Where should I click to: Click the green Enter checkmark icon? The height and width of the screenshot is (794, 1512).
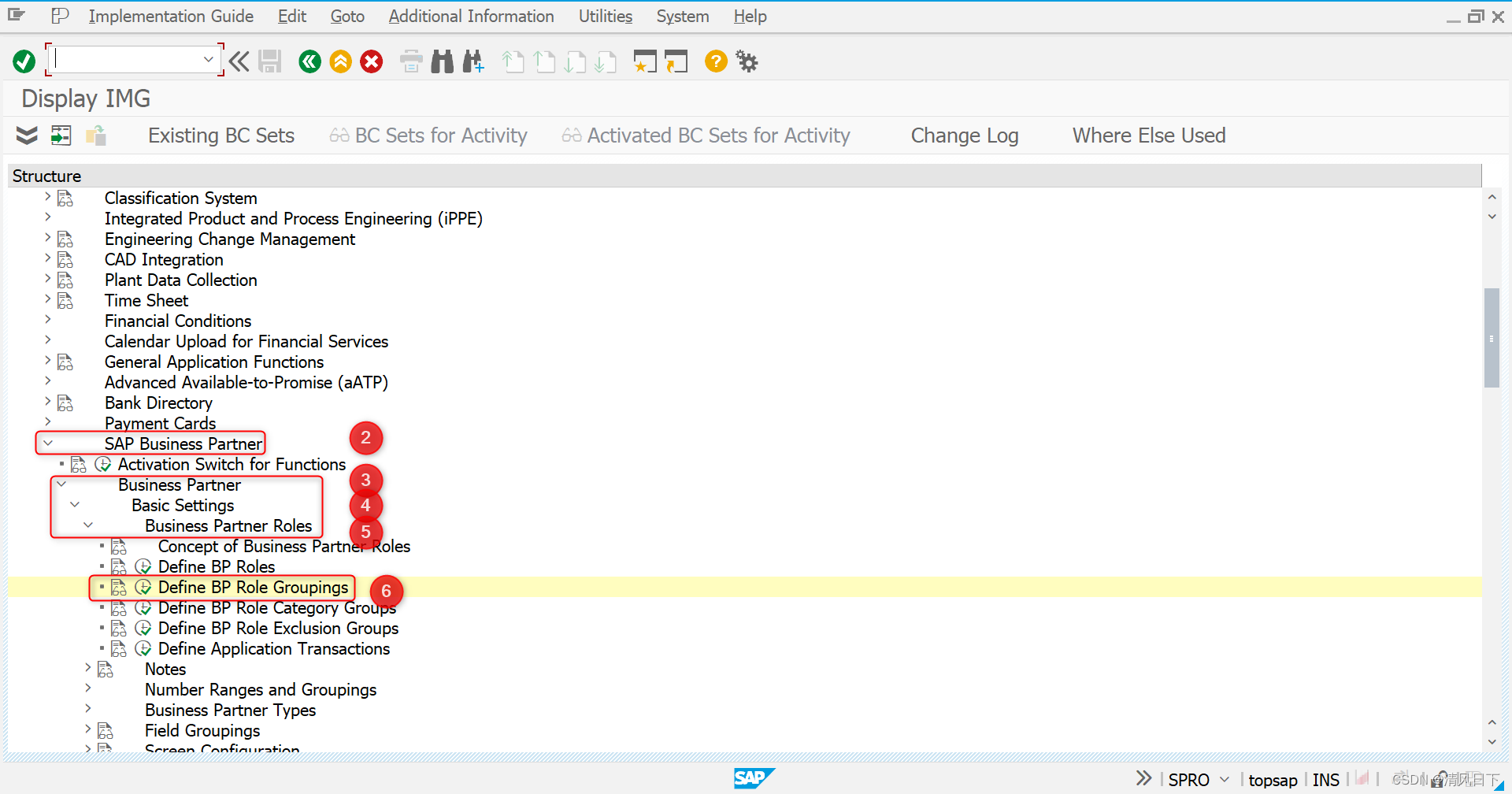24,61
